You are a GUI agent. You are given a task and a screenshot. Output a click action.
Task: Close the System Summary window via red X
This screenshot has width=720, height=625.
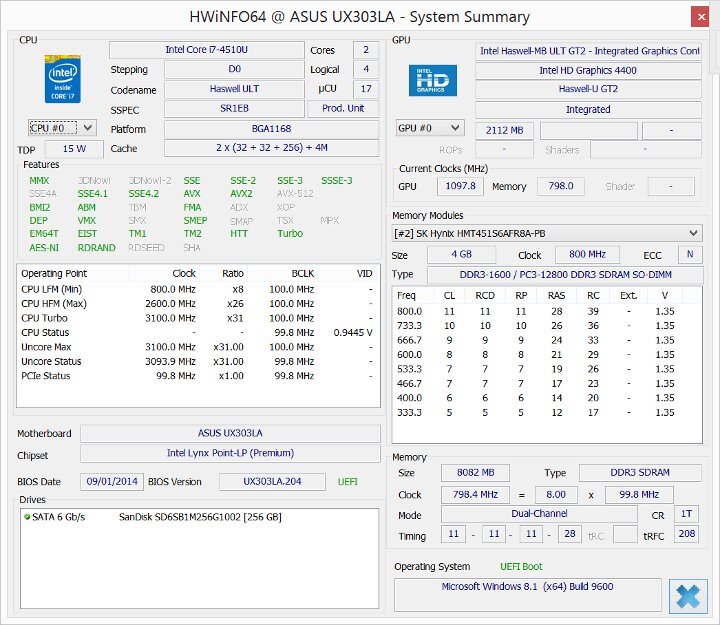700,17
